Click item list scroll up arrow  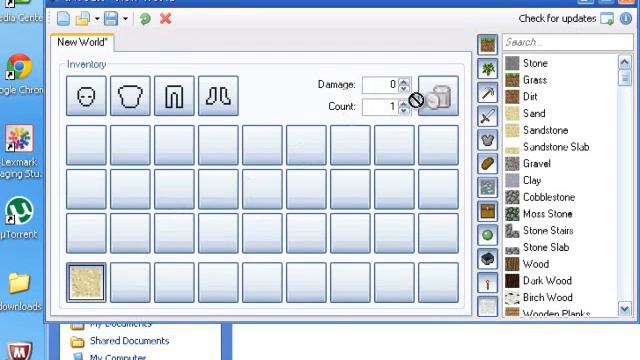tap(625, 62)
